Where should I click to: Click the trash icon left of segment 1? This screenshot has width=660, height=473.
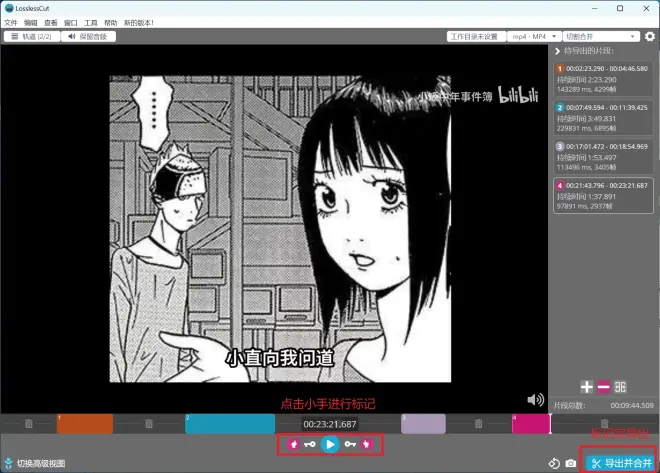pos(29,423)
